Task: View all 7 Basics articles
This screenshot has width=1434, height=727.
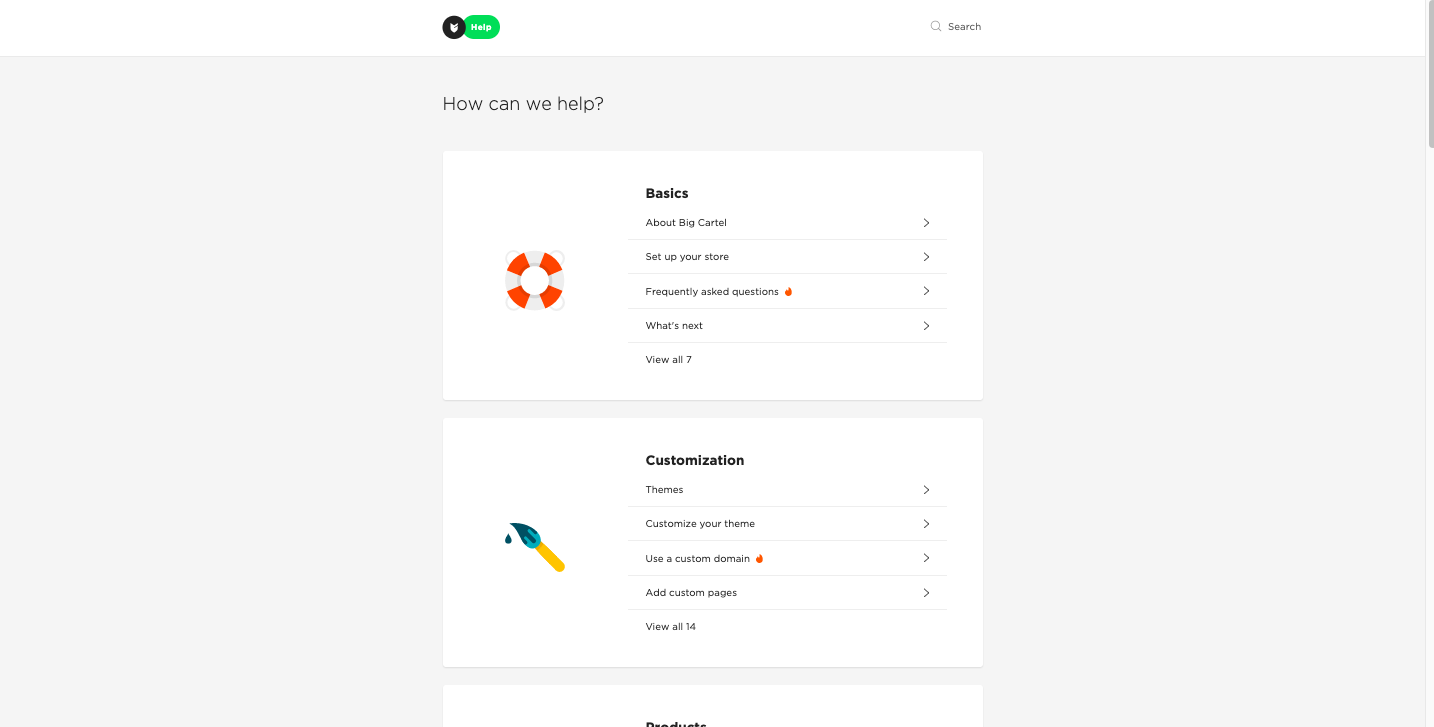Action: (x=668, y=360)
